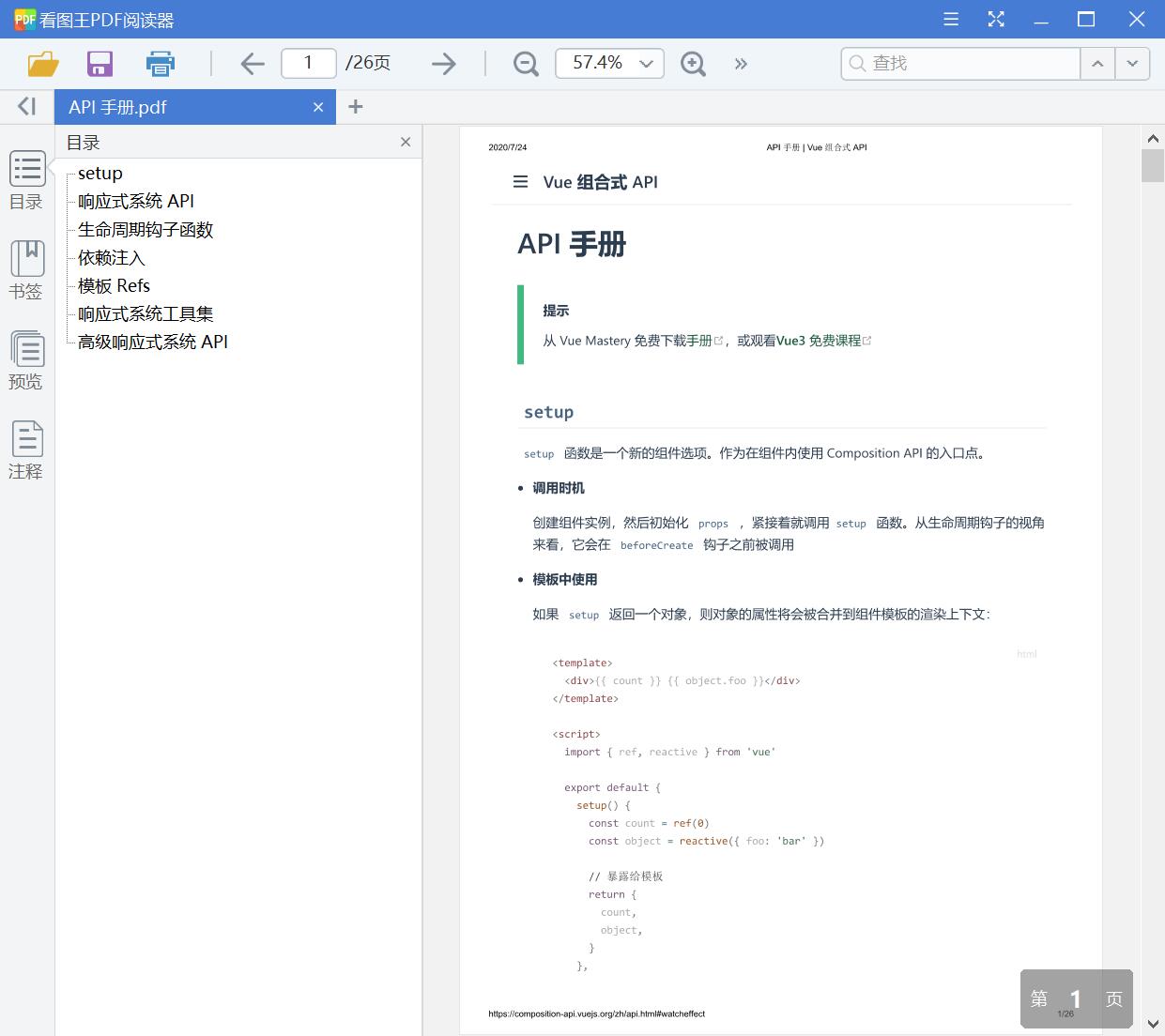This screenshot has height=1036, width=1165.
Task: Open a PDF file with folder icon
Action: tap(41, 63)
